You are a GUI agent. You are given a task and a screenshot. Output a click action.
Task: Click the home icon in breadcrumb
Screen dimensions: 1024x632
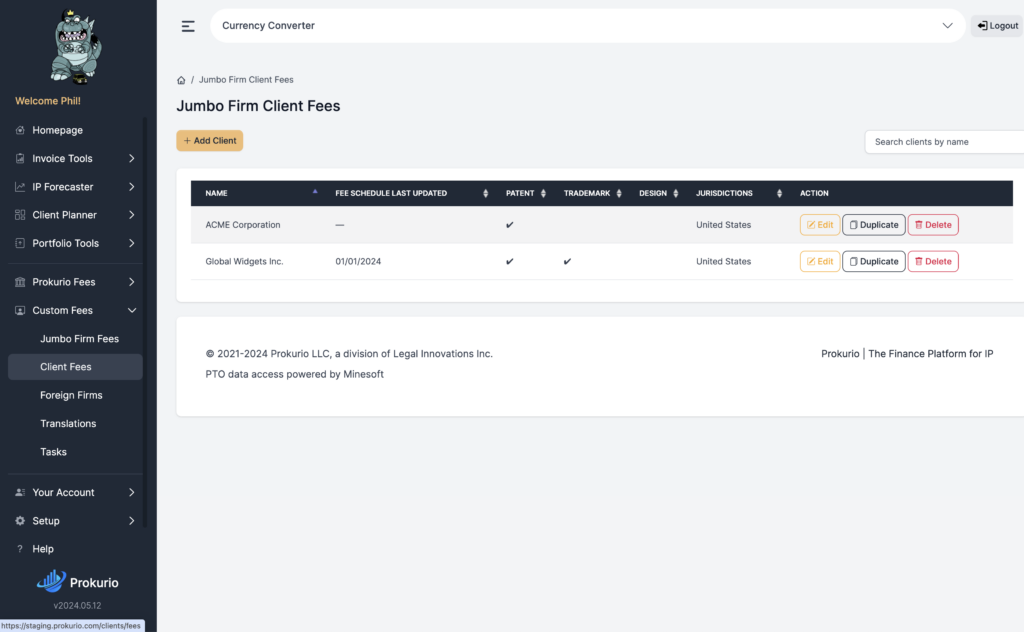(181, 80)
